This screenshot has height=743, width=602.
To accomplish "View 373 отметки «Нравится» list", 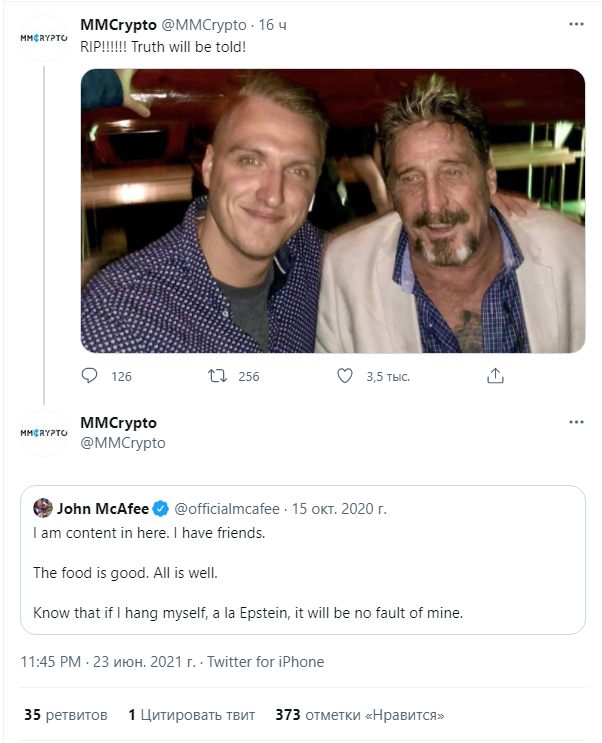I will tap(360, 715).
